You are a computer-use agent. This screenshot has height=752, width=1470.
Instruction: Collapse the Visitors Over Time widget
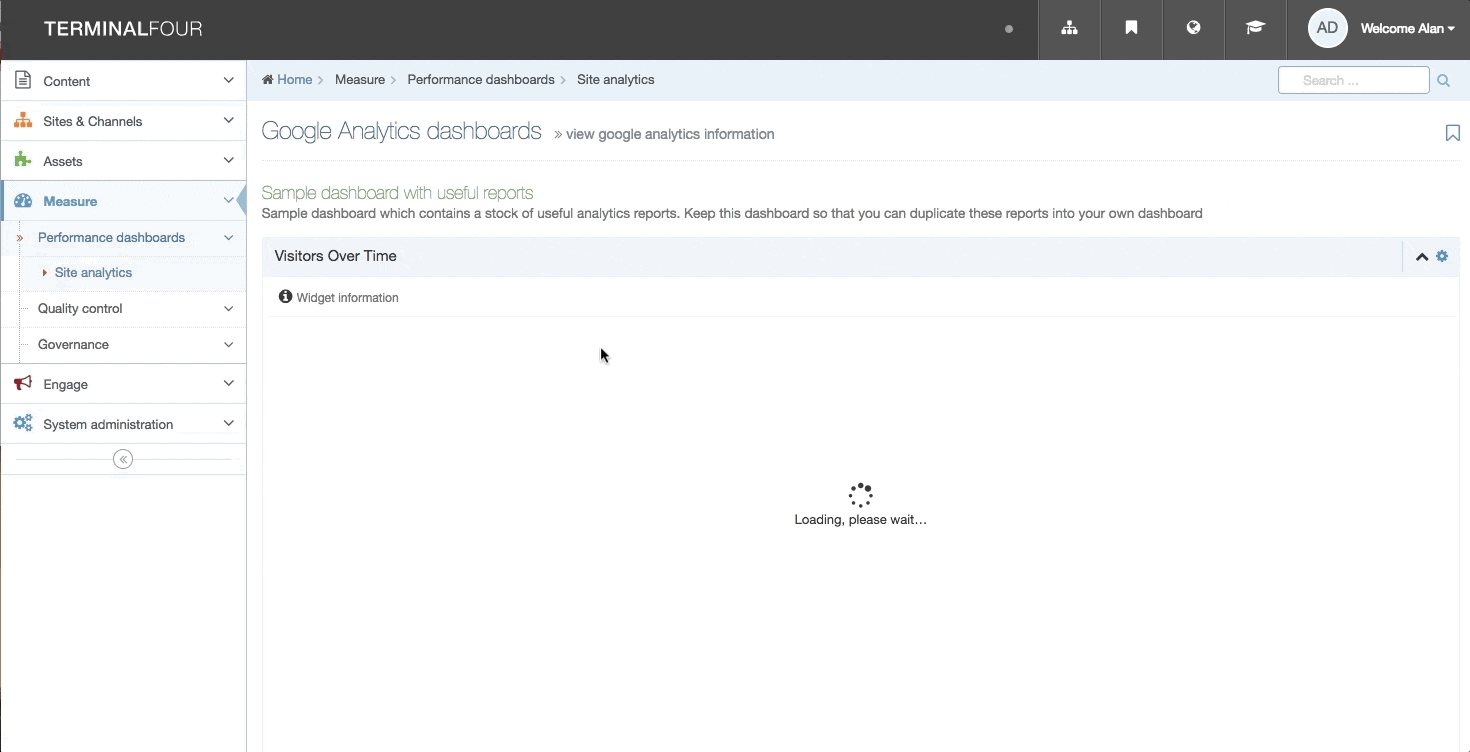point(1421,257)
